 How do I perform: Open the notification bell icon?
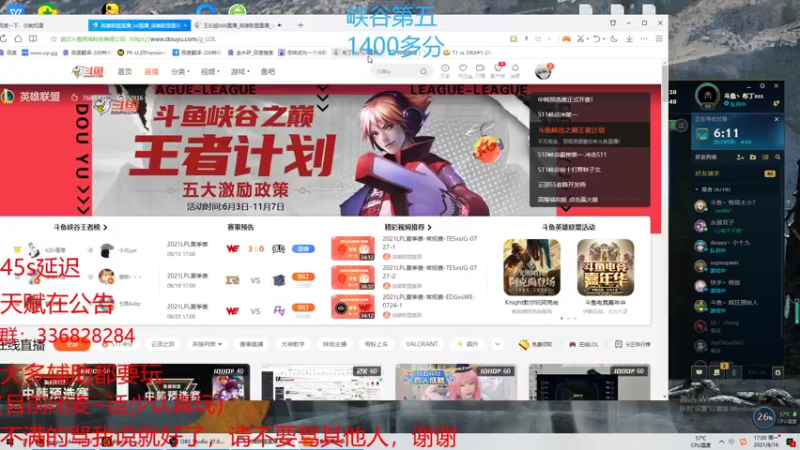[515, 70]
